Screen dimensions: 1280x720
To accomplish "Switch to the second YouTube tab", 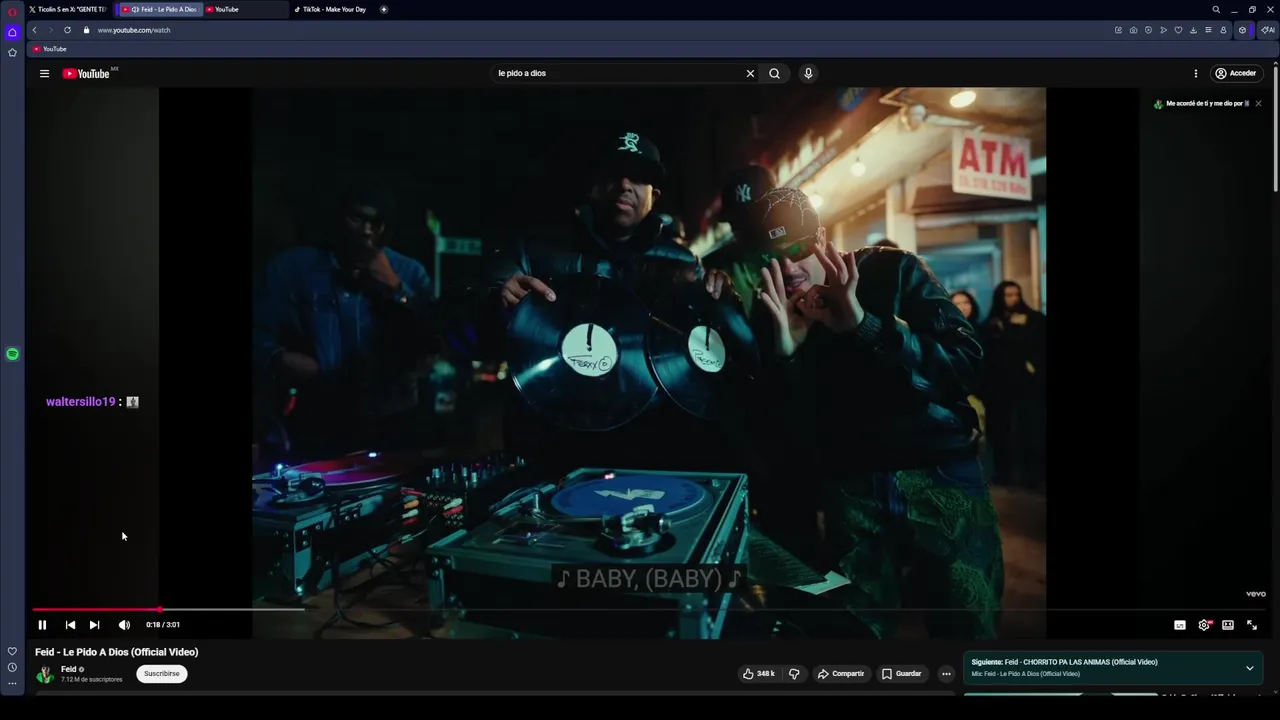I will click(245, 9).
